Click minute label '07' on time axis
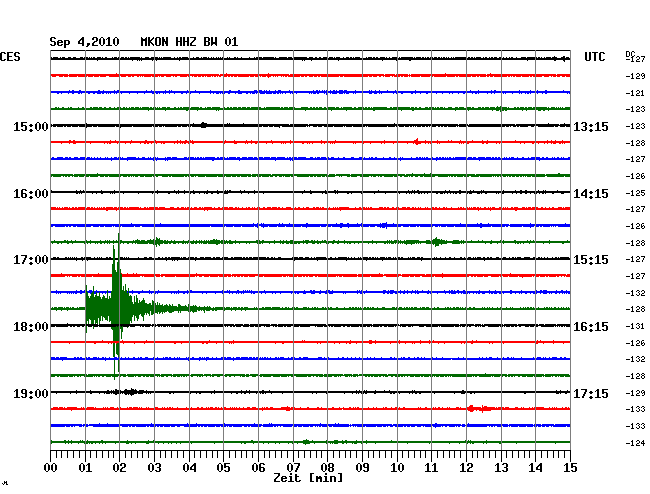Viewport: 650px width, 494px height. (x=293, y=467)
